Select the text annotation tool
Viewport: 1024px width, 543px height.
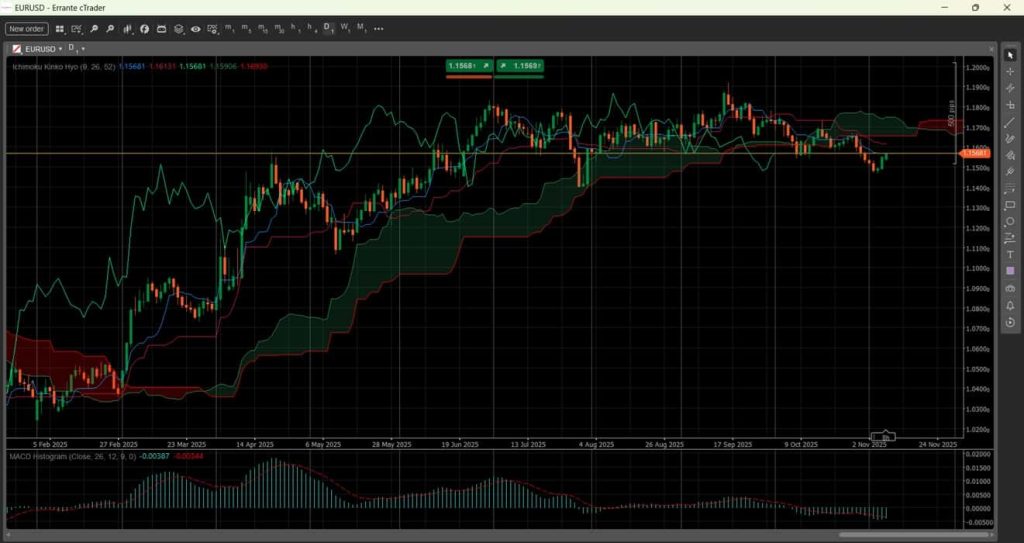tap(1010, 254)
